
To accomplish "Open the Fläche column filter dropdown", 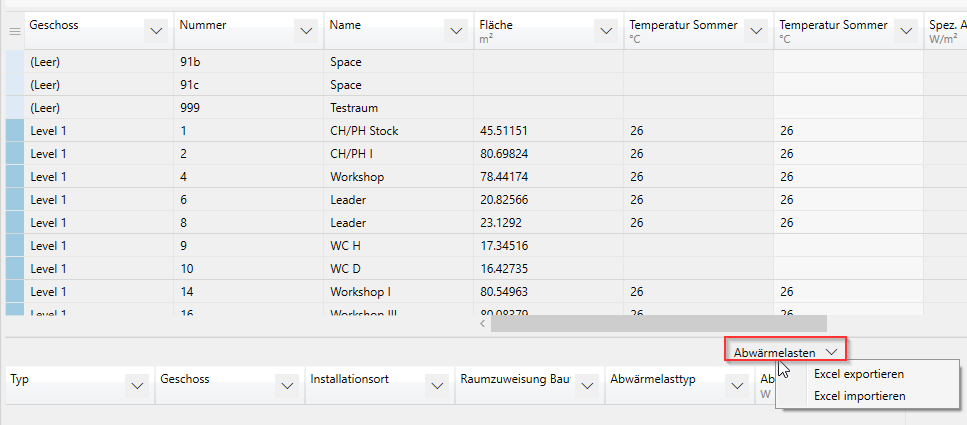I will [x=606, y=31].
